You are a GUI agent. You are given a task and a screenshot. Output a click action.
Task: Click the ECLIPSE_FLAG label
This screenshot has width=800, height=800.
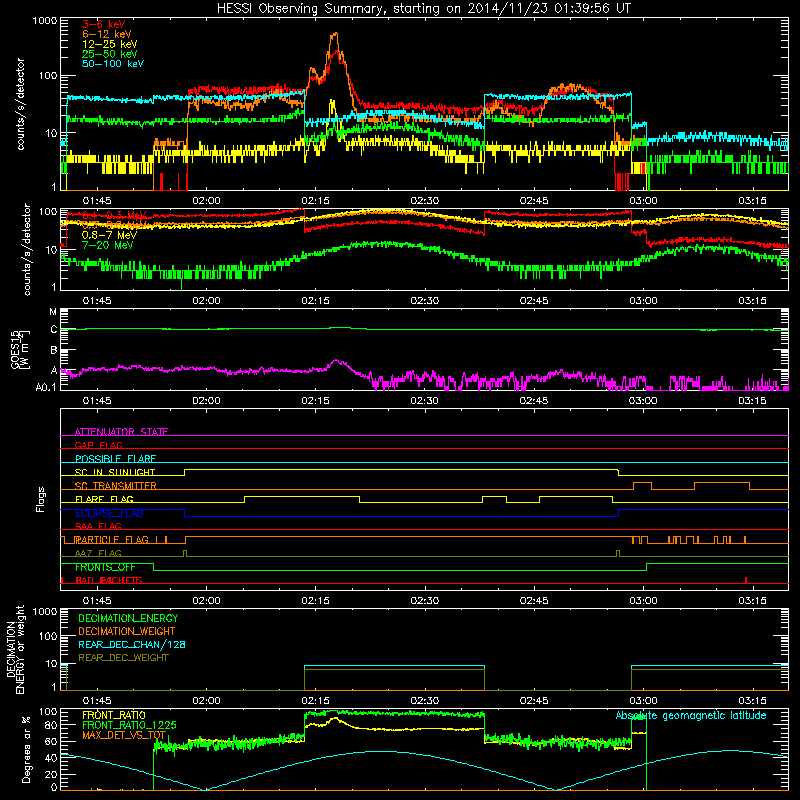pos(109,513)
